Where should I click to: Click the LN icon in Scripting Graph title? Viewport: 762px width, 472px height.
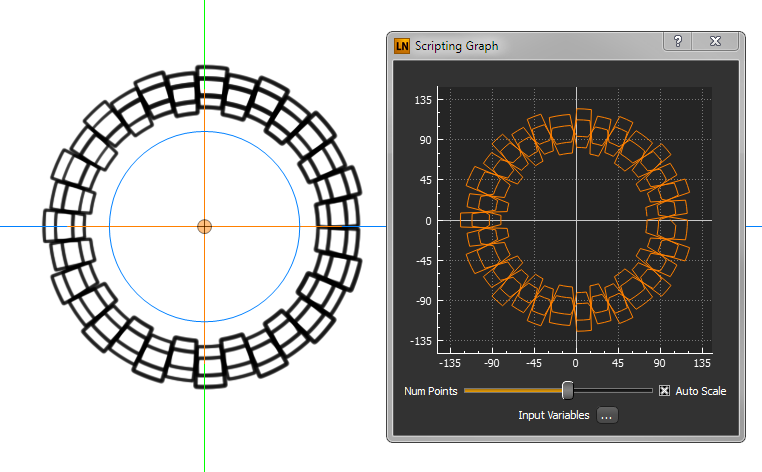tap(402, 46)
